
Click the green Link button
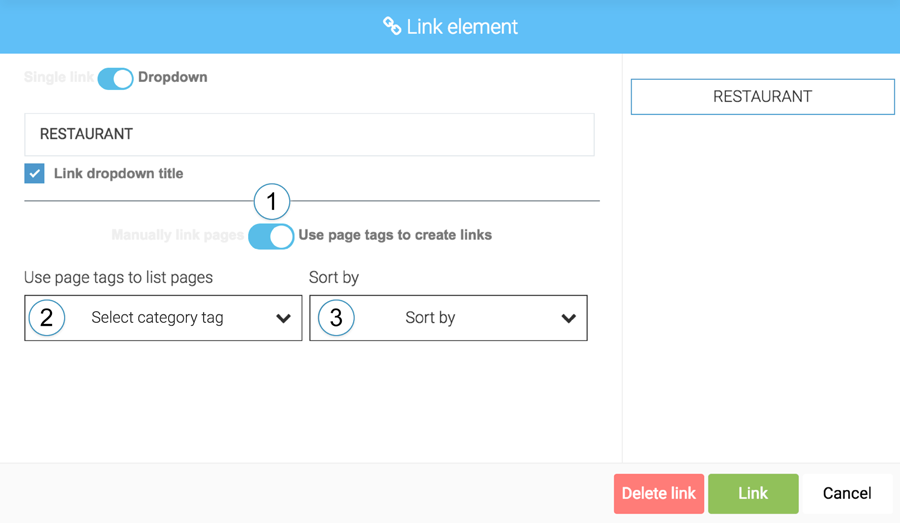point(753,493)
